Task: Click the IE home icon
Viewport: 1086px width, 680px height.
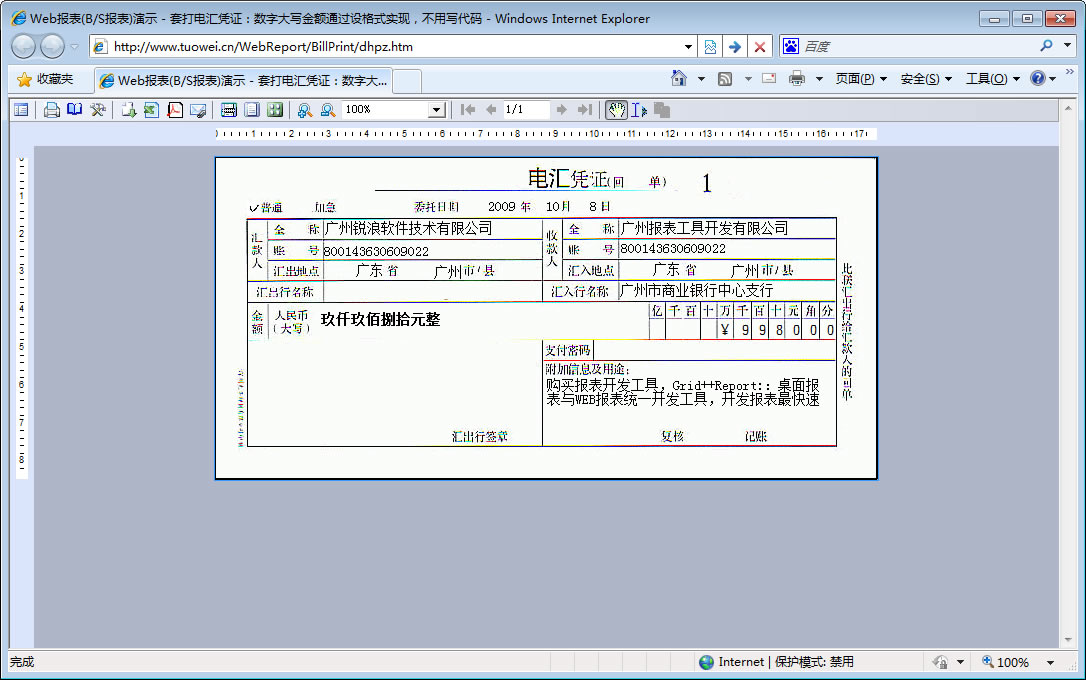Action: 679,79
